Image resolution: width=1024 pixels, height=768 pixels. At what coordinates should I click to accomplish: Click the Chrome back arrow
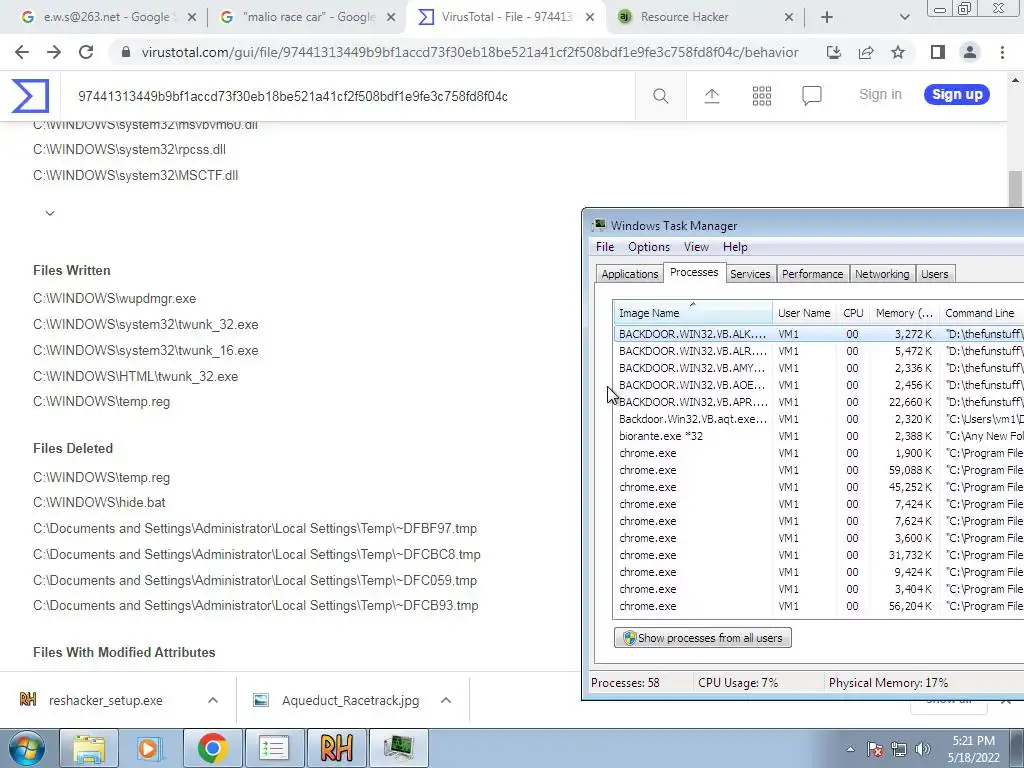pyautogui.click(x=22, y=52)
